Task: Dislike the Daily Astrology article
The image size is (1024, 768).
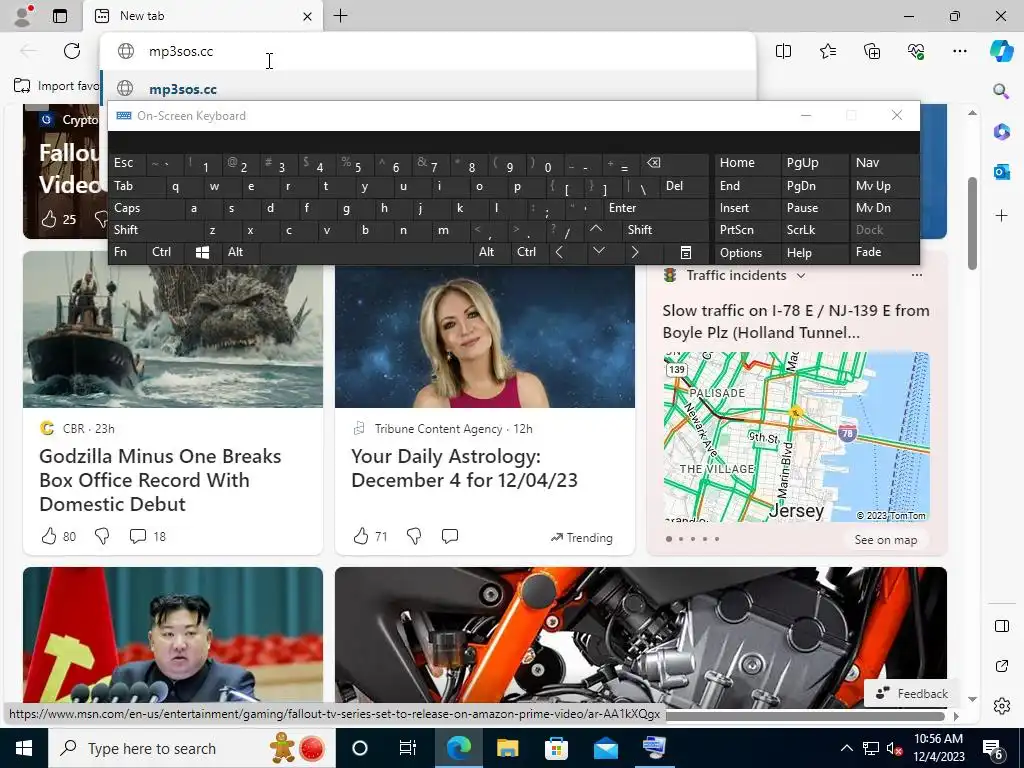Action: coord(414,536)
